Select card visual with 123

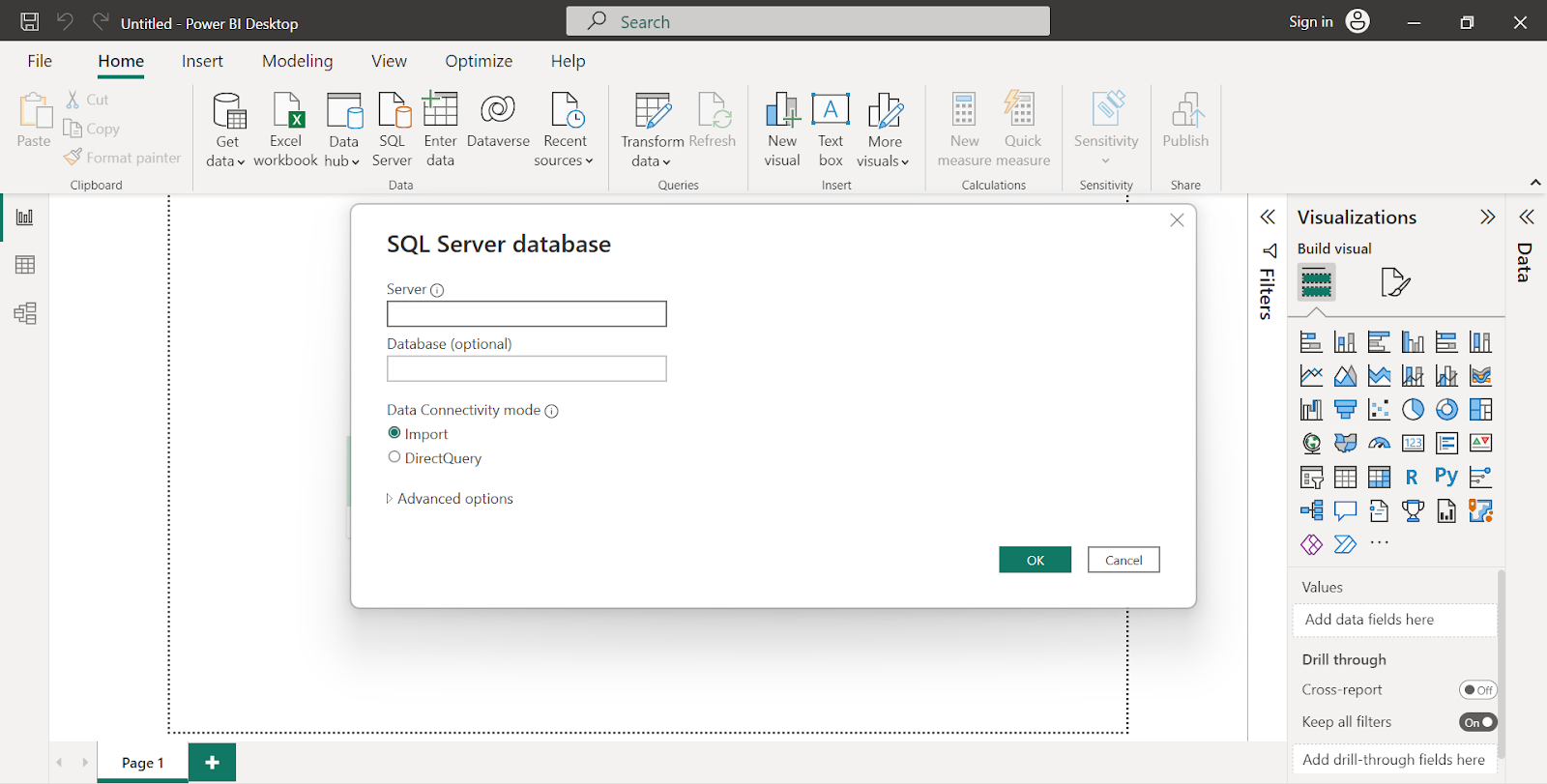point(1413,444)
